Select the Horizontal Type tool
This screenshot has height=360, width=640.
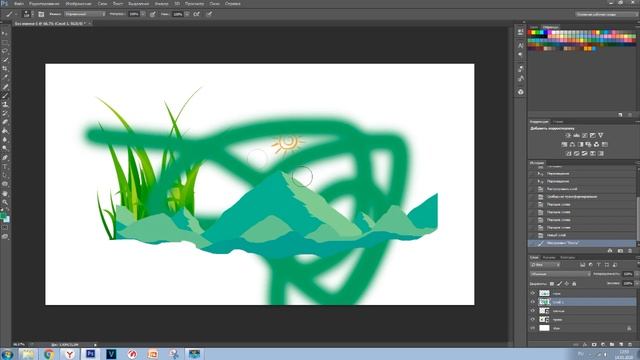(x=5, y=166)
